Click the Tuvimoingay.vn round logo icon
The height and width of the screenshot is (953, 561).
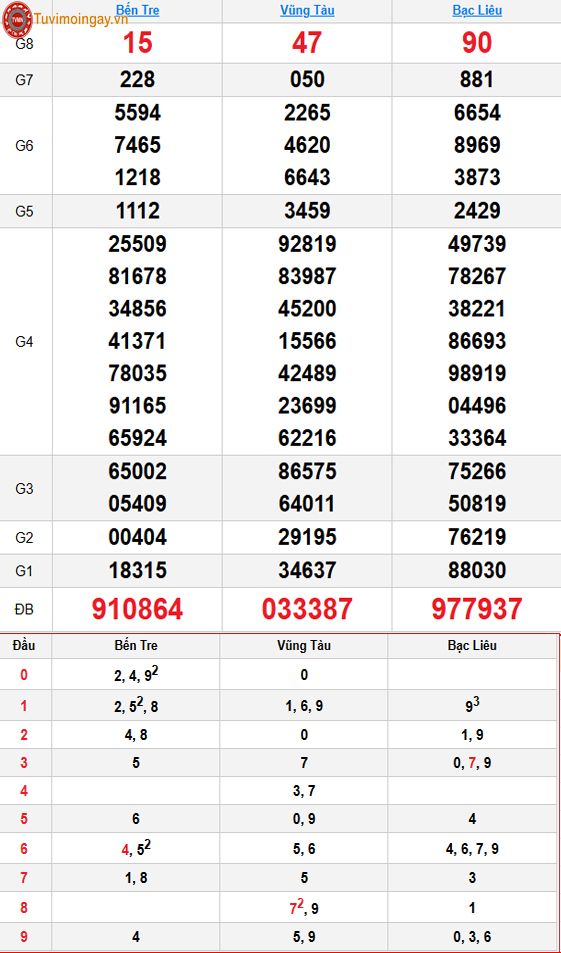coord(17,19)
